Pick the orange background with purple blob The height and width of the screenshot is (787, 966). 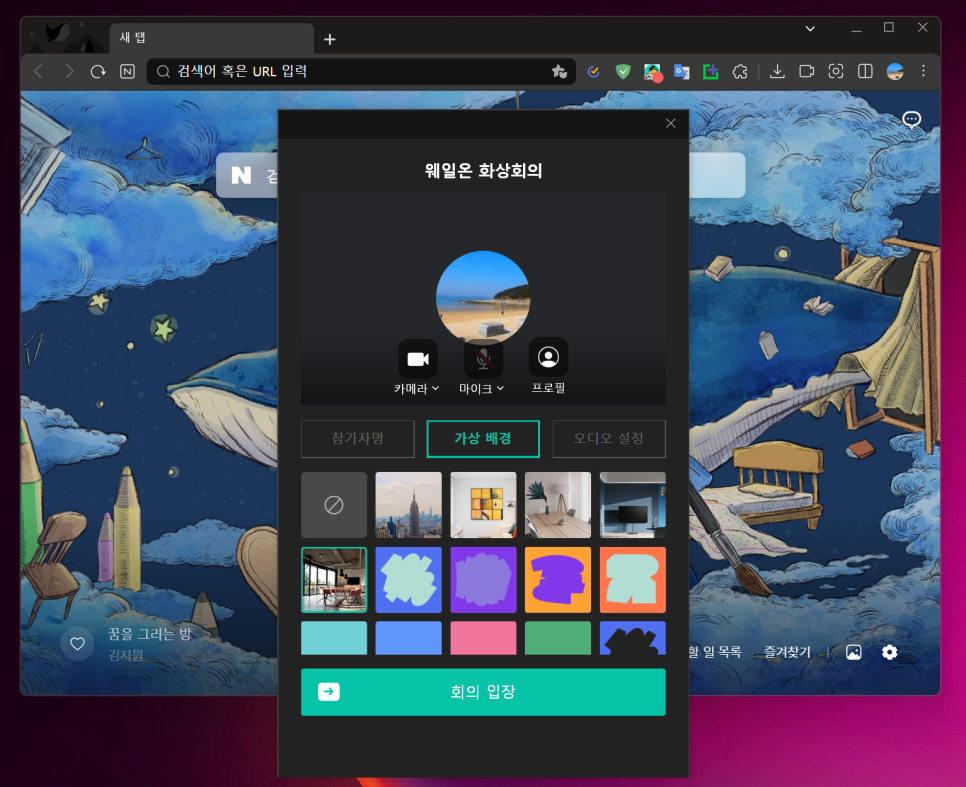(558, 580)
